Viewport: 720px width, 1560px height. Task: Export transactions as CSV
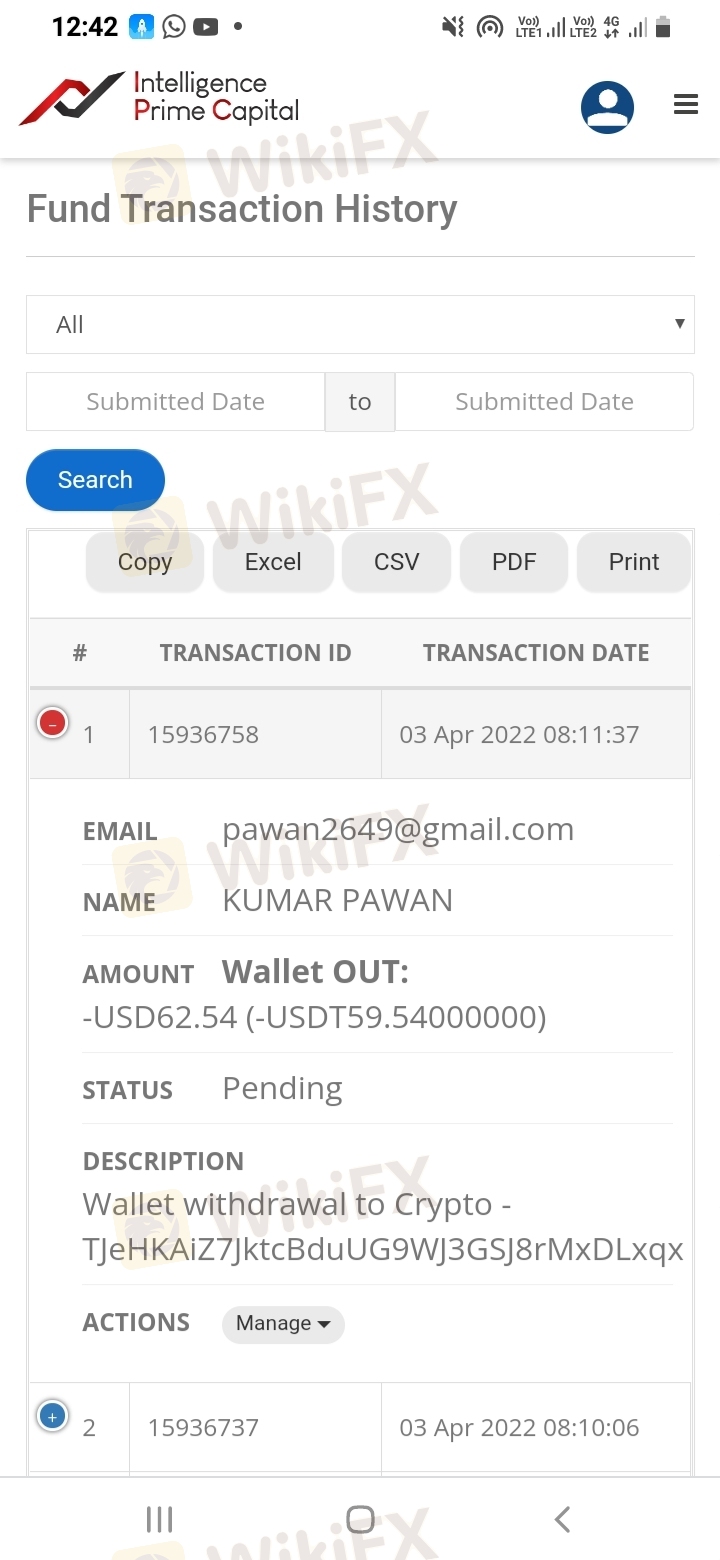click(x=397, y=562)
